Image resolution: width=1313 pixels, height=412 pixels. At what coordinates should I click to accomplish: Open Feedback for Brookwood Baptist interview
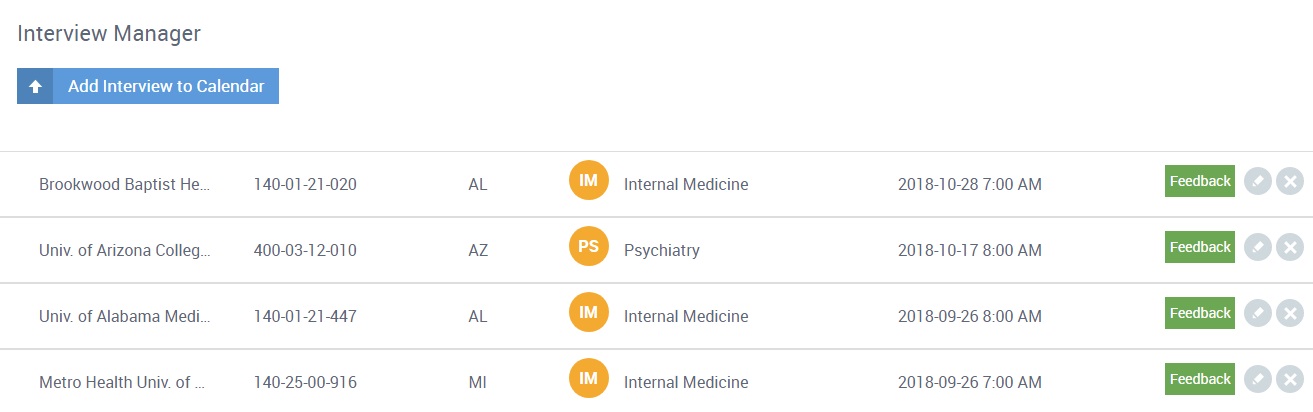(x=1200, y=181)
